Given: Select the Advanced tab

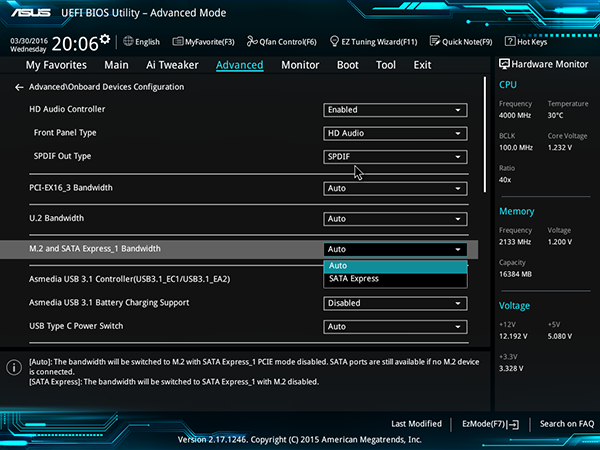Looking at the screenshot, I should 240,65.
